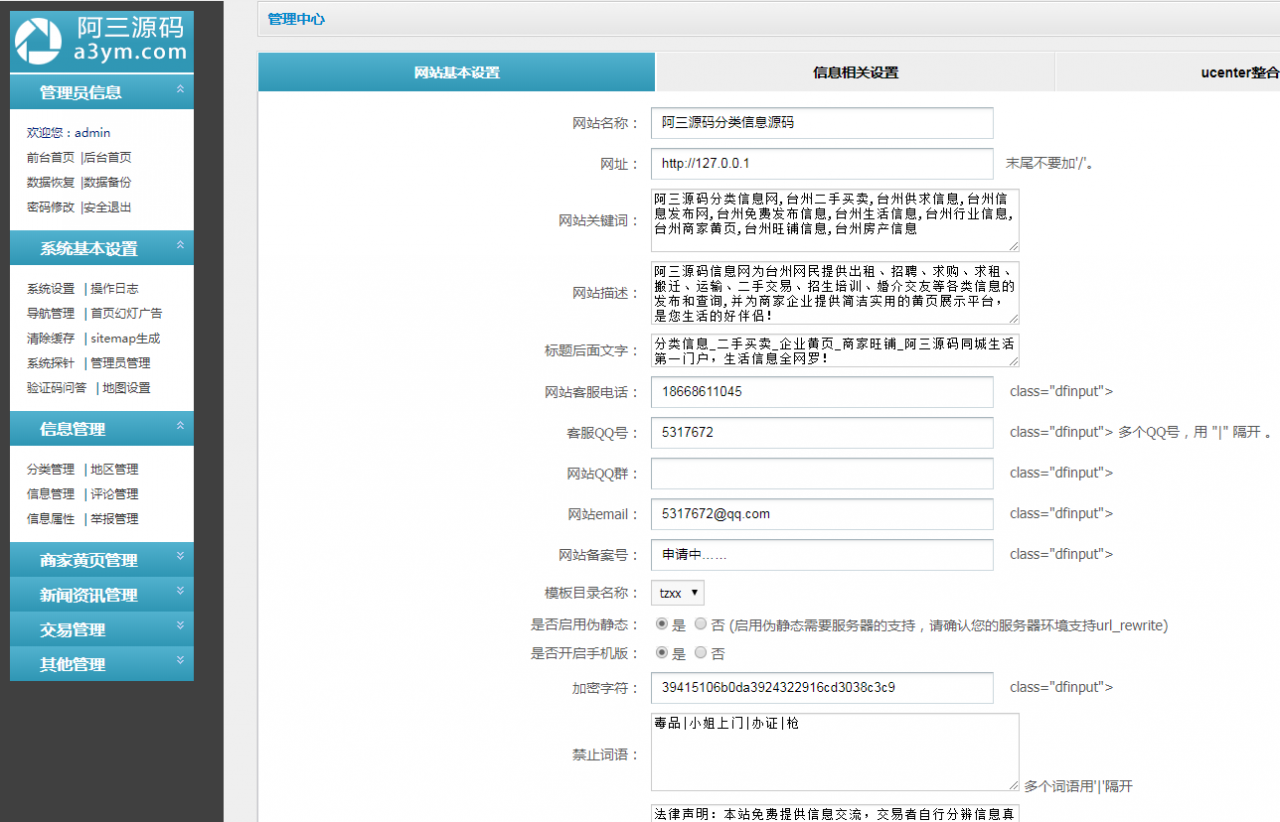Open 密码修改 link
Viewport: 1280px width, 822px height.
coord(51,207)
